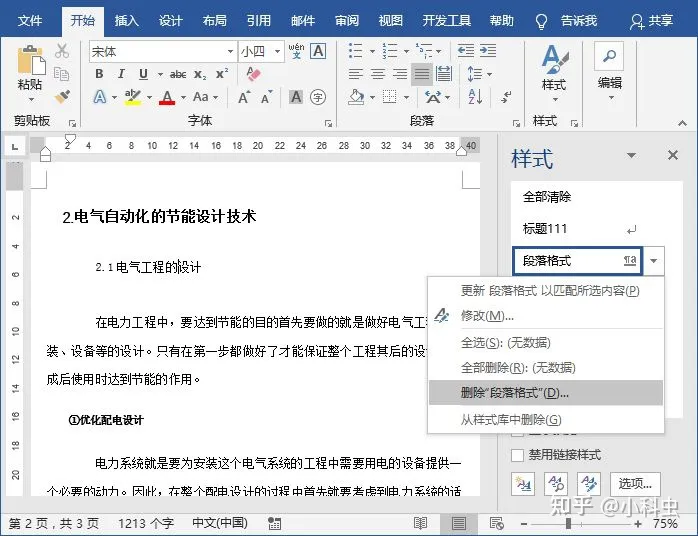Open Manage Styles icon
The height and width of the screenshot is (536, 698).
point(589,483)
